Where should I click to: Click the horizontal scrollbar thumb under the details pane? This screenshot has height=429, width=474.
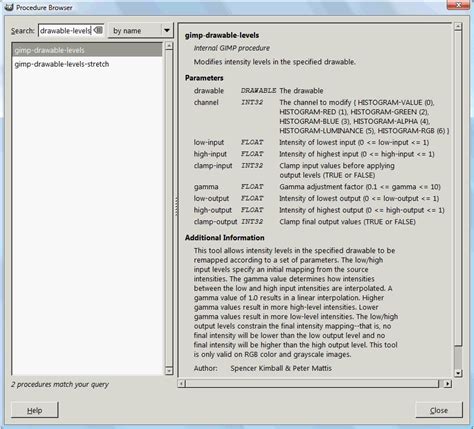coord(312,384)
